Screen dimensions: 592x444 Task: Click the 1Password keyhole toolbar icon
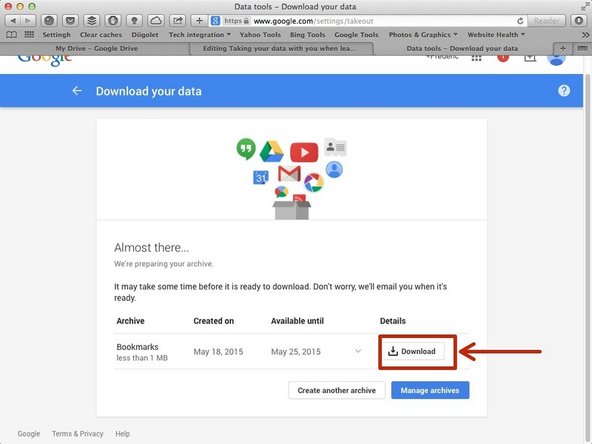134,21
